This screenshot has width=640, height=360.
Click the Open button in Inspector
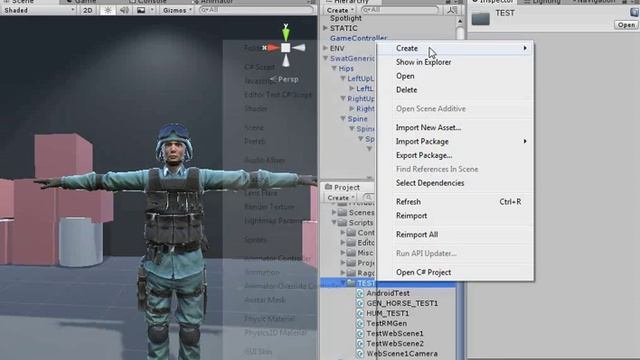(x=626, y=25)
